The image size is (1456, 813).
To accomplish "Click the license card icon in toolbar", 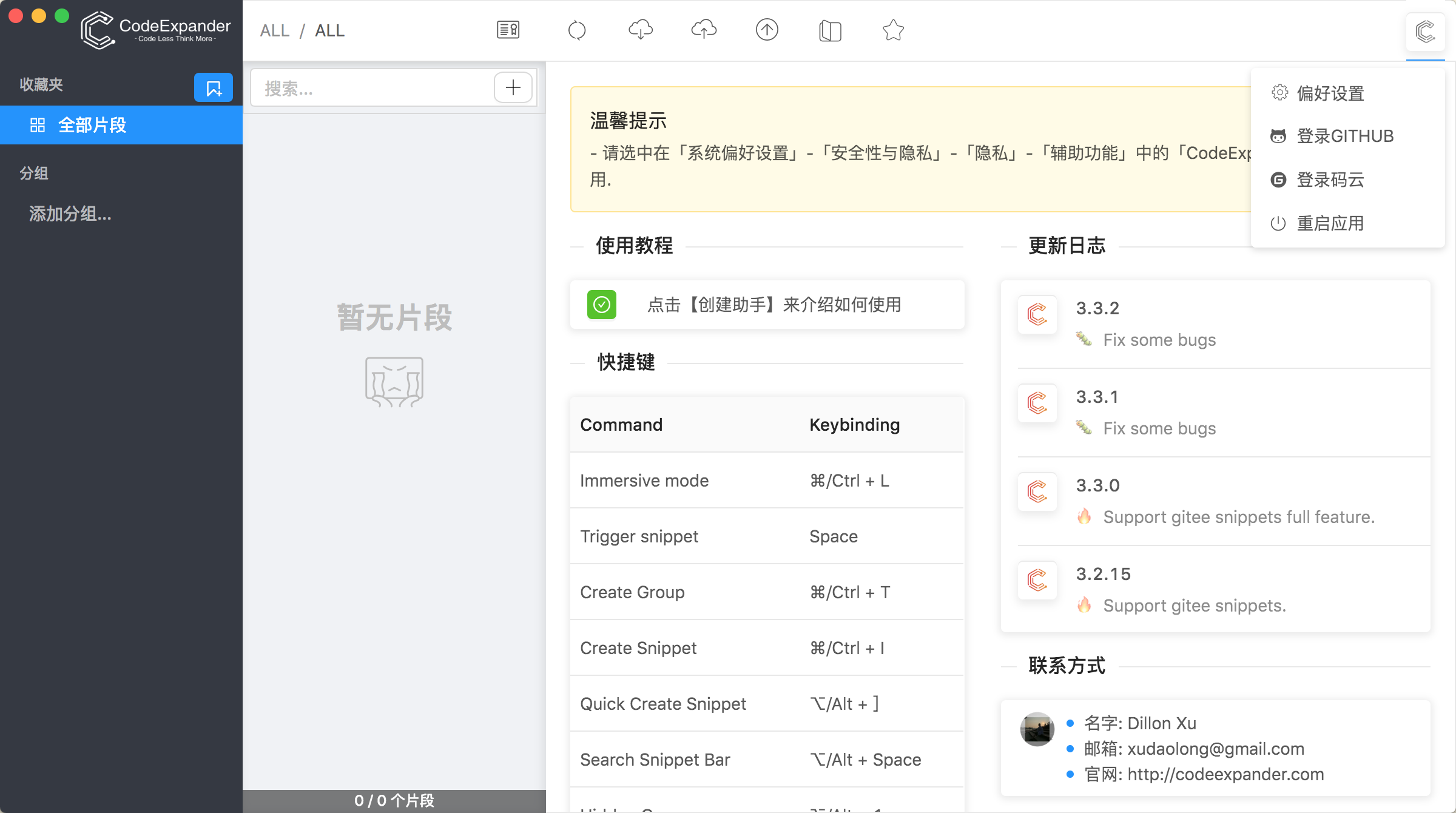I will (x=508, y=29).
